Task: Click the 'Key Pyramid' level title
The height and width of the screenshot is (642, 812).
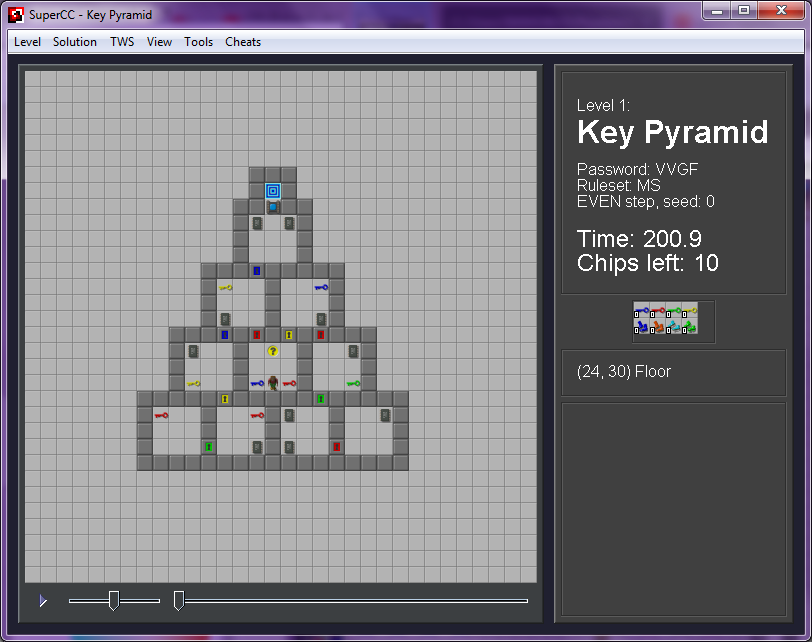Action: tap(672, 133)
